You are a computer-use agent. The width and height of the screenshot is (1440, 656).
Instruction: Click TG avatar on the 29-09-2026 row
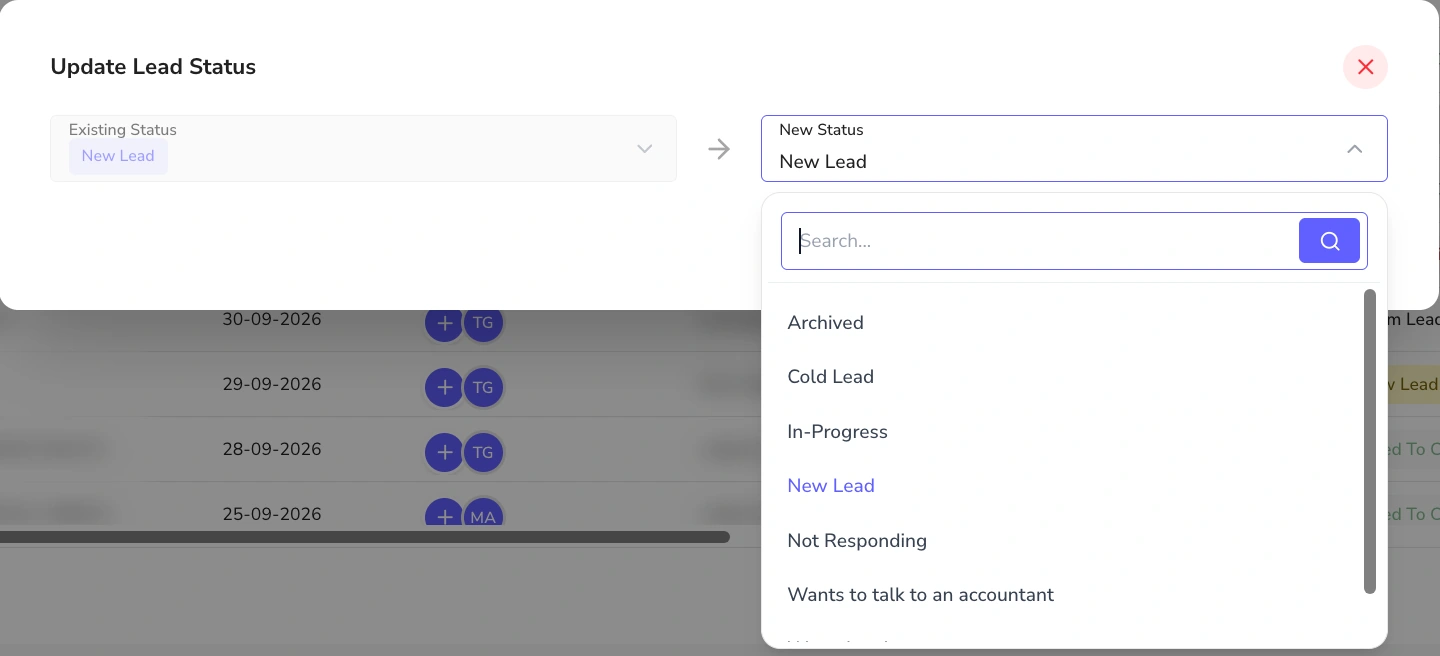483,388
